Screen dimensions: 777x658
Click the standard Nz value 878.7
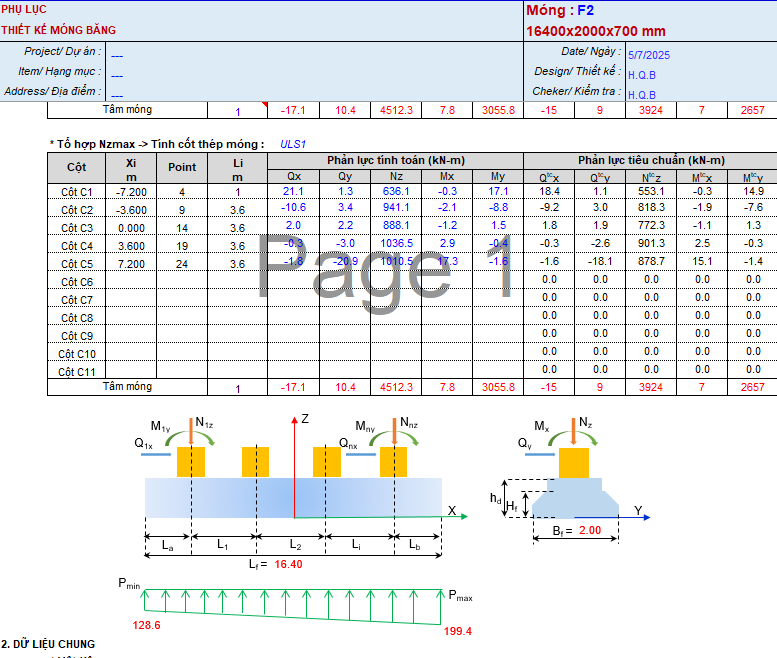click(x=651, y=261)
